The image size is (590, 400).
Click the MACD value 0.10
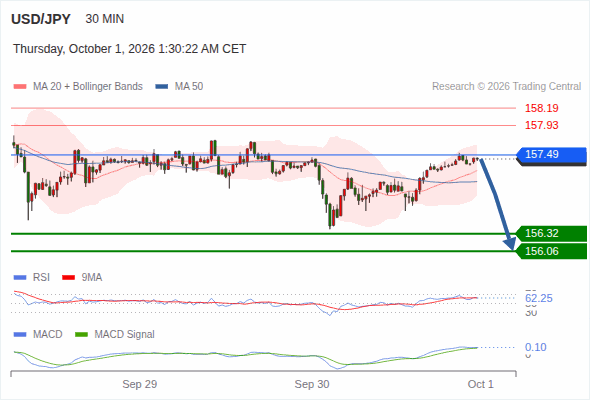tap(535, 347)
